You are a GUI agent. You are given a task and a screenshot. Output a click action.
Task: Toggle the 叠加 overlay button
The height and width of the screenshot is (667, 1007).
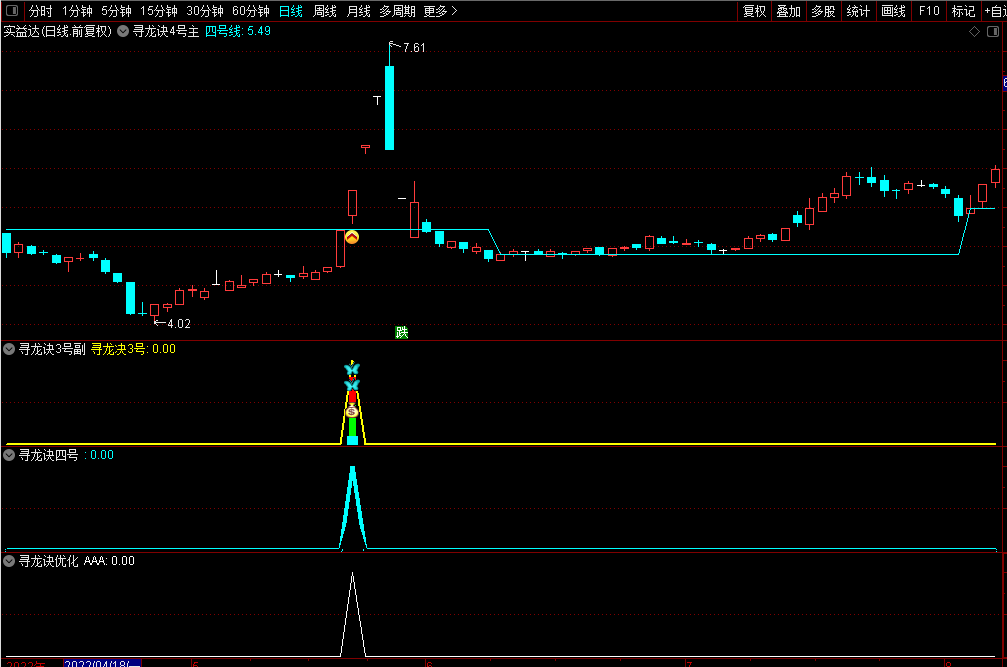789,11
